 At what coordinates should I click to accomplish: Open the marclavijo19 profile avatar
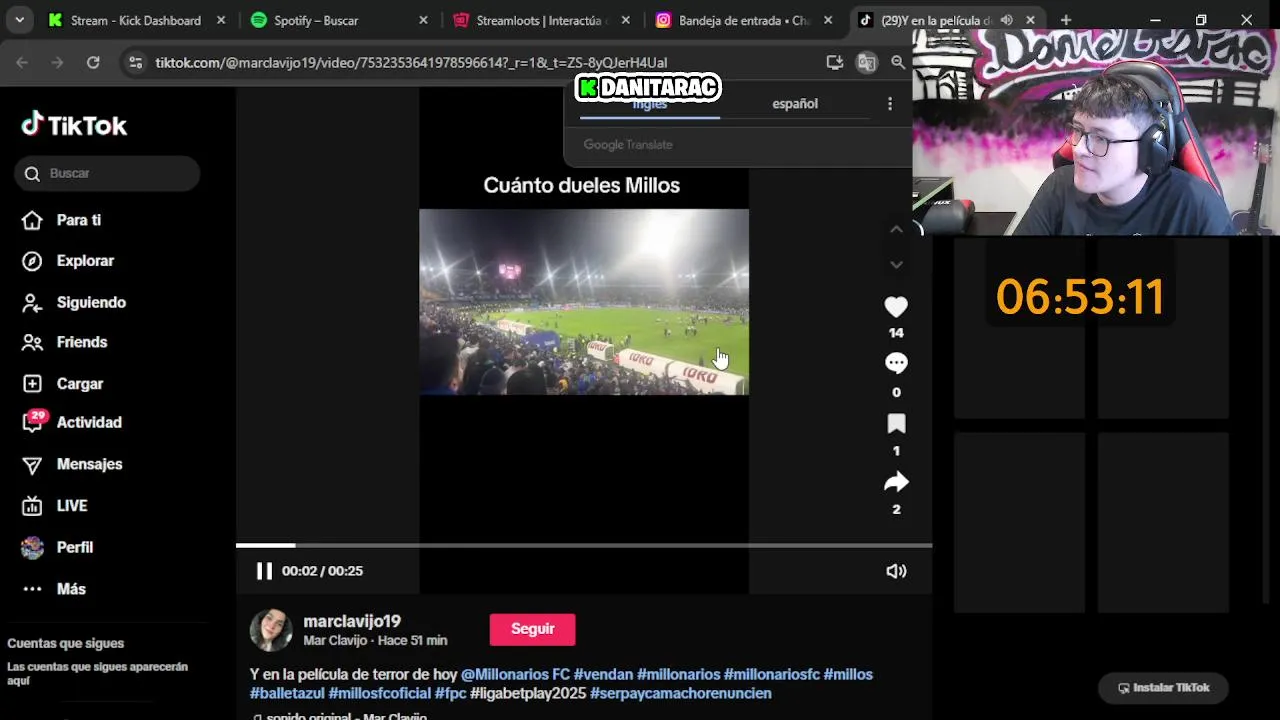tap(271, 630)
